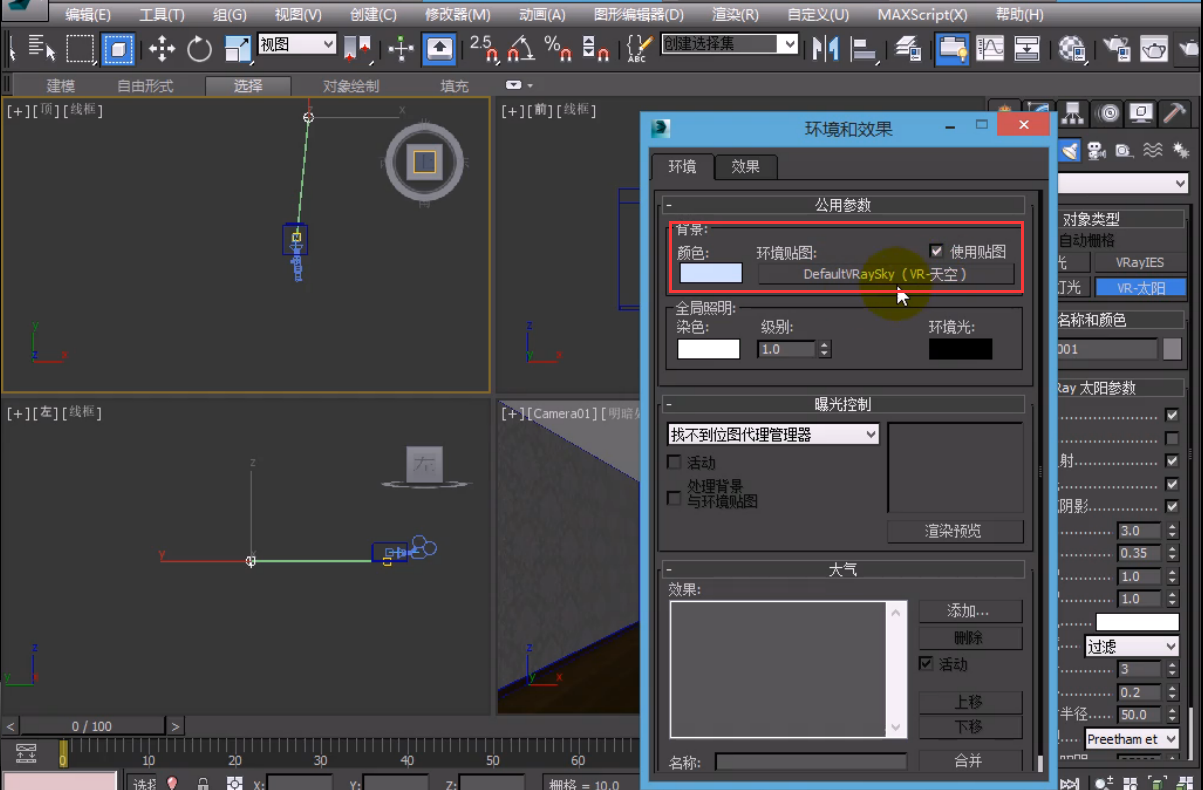Click the Select and Scale tool
Image resolution: width=1203 pixels, height=790 pixels.
(x=238, y=48)
